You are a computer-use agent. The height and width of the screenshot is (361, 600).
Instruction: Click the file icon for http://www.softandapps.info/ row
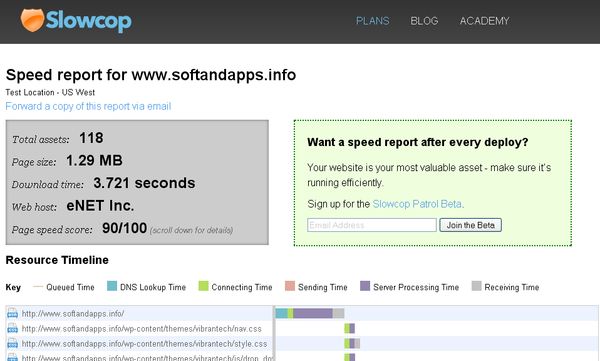tap(12, 313)
